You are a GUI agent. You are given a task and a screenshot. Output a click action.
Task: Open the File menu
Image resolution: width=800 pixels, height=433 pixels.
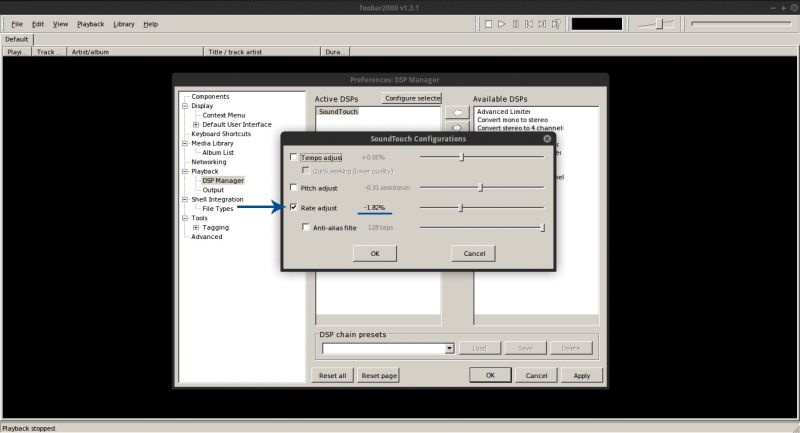click(17, 24)
